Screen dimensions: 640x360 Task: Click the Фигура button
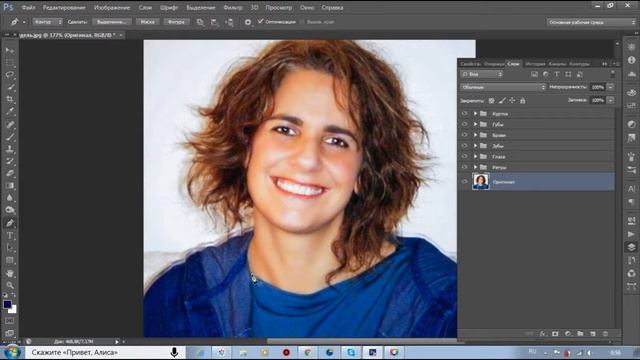176,22
